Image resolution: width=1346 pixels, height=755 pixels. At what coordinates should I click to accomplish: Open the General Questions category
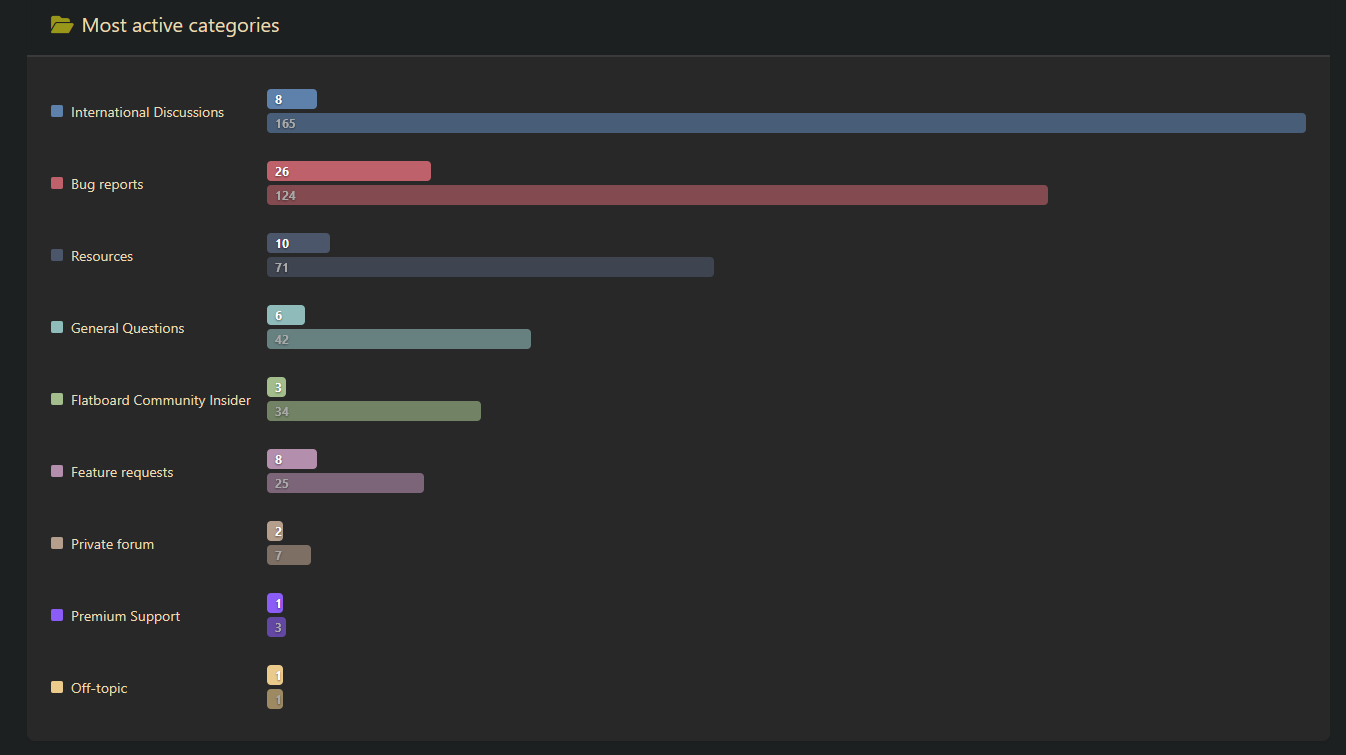(x=127, y=328)
